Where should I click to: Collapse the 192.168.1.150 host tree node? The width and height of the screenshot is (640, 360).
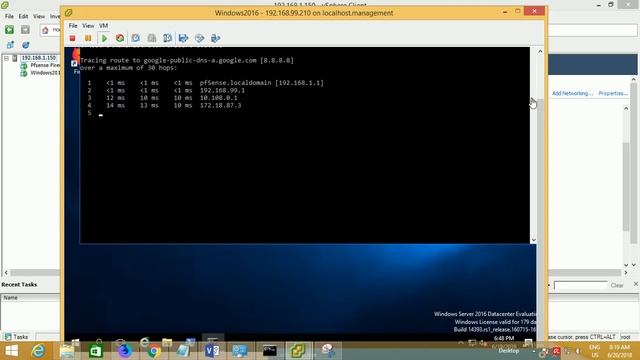pyautogui.click(x=6, y=58)
